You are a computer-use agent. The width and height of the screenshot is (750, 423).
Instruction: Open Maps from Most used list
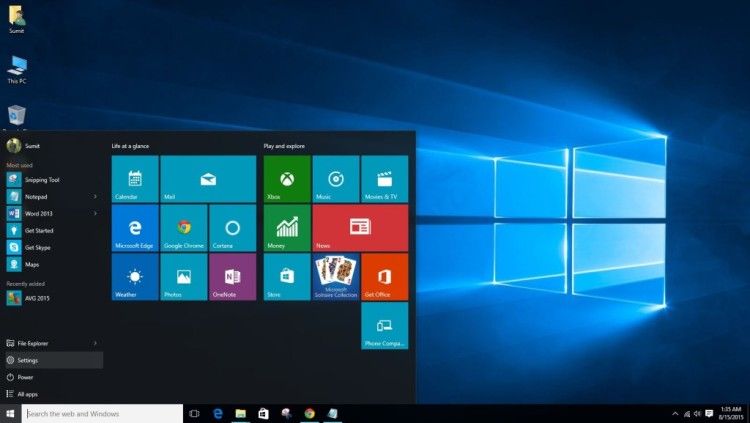coord(54,264)
